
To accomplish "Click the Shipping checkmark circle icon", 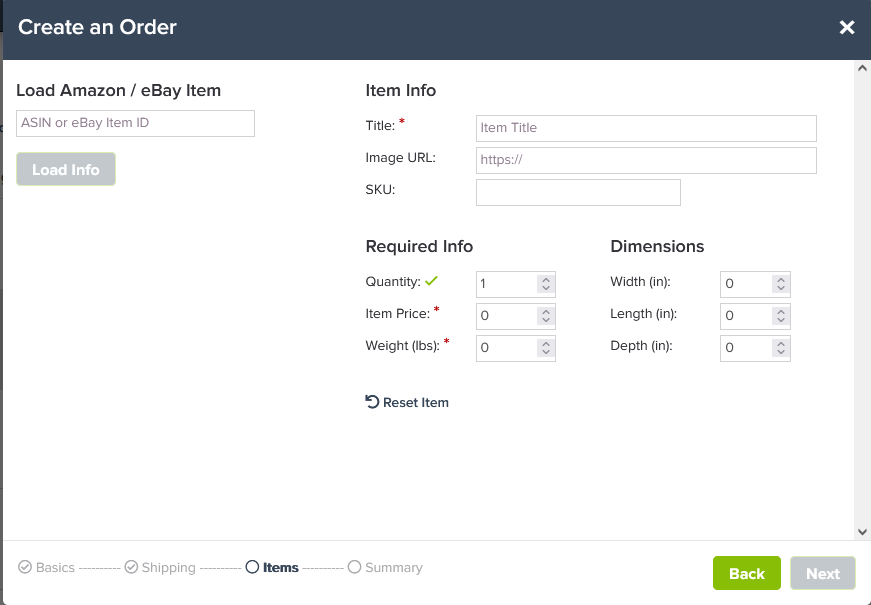I will coord(131,567).
